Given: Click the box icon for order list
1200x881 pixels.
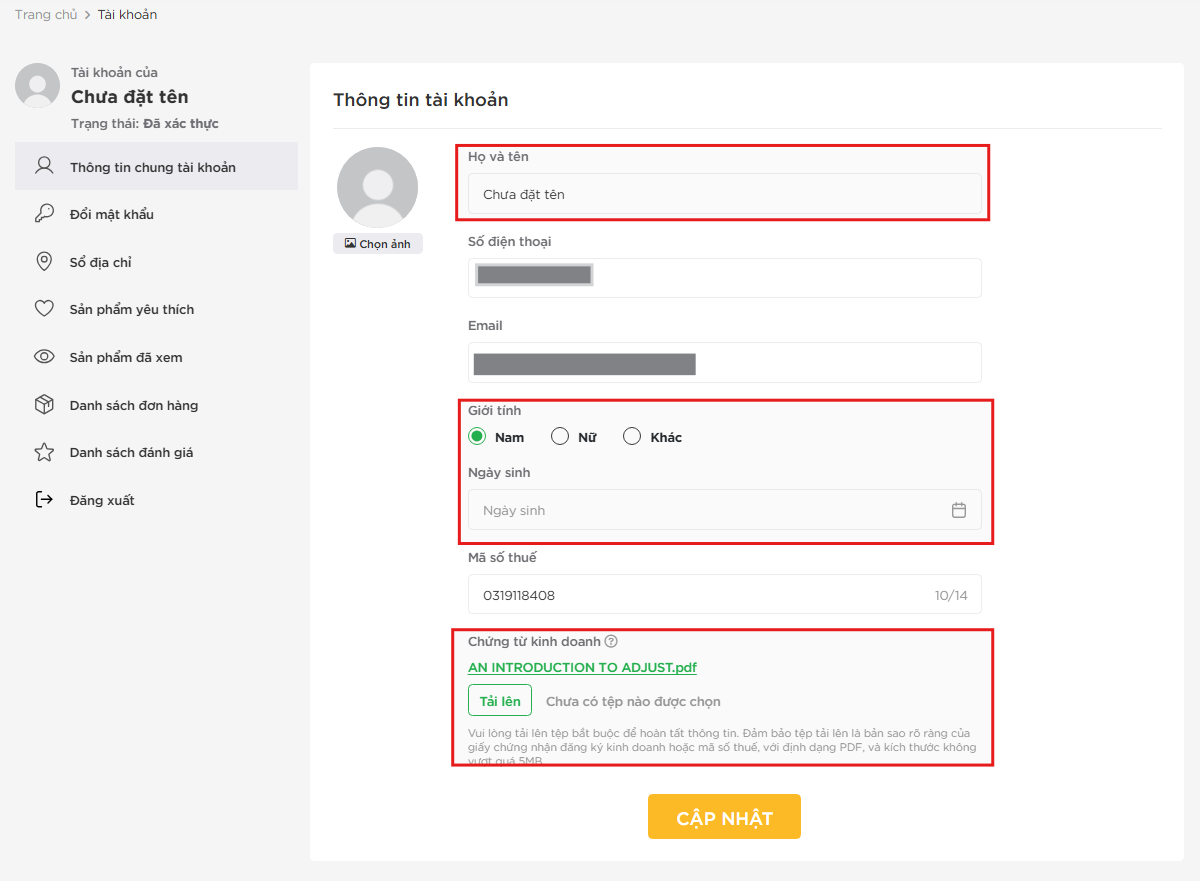Looking at the screenshot, I should [x=44, y=405].
